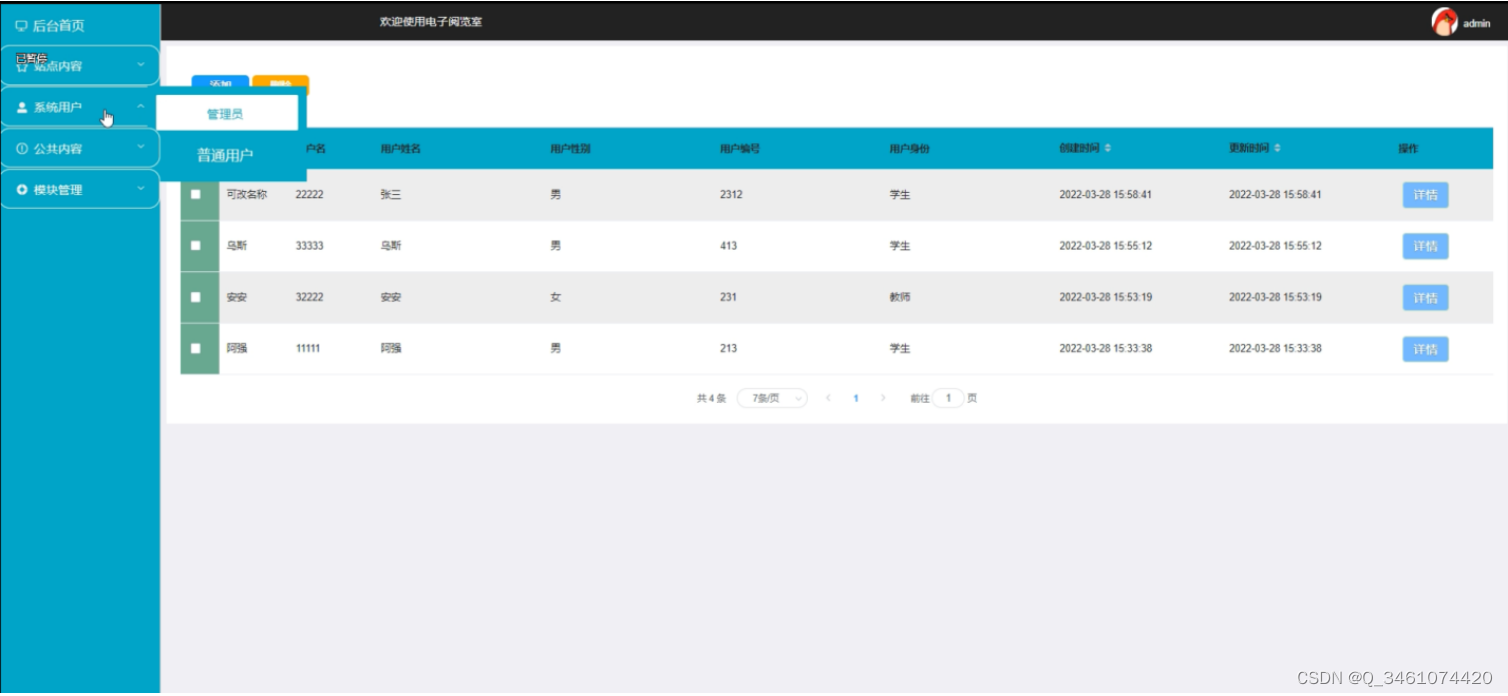Go to previous page with the left arrow
This screenshot has width=1508, height=696.
coord(828,398)
